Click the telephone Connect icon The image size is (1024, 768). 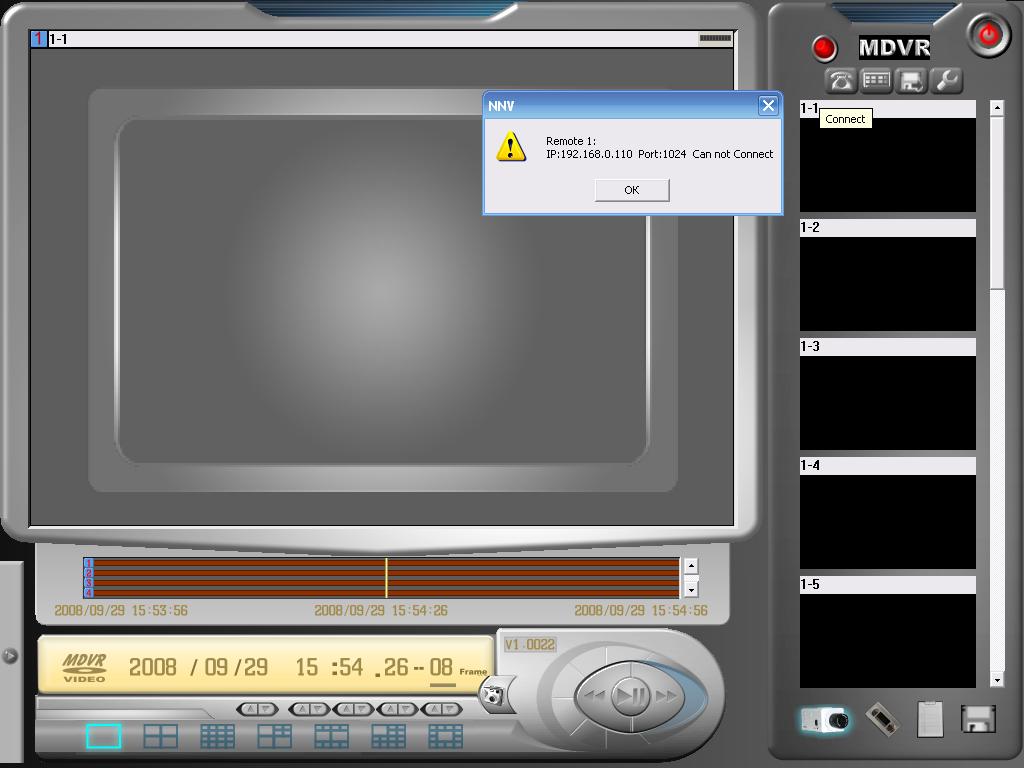click(841, 81)
